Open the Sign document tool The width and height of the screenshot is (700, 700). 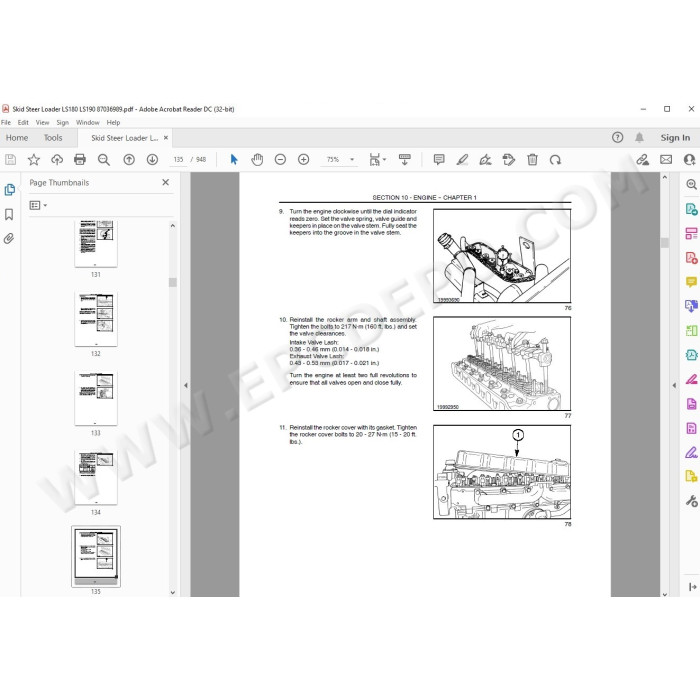click(485, 159)
